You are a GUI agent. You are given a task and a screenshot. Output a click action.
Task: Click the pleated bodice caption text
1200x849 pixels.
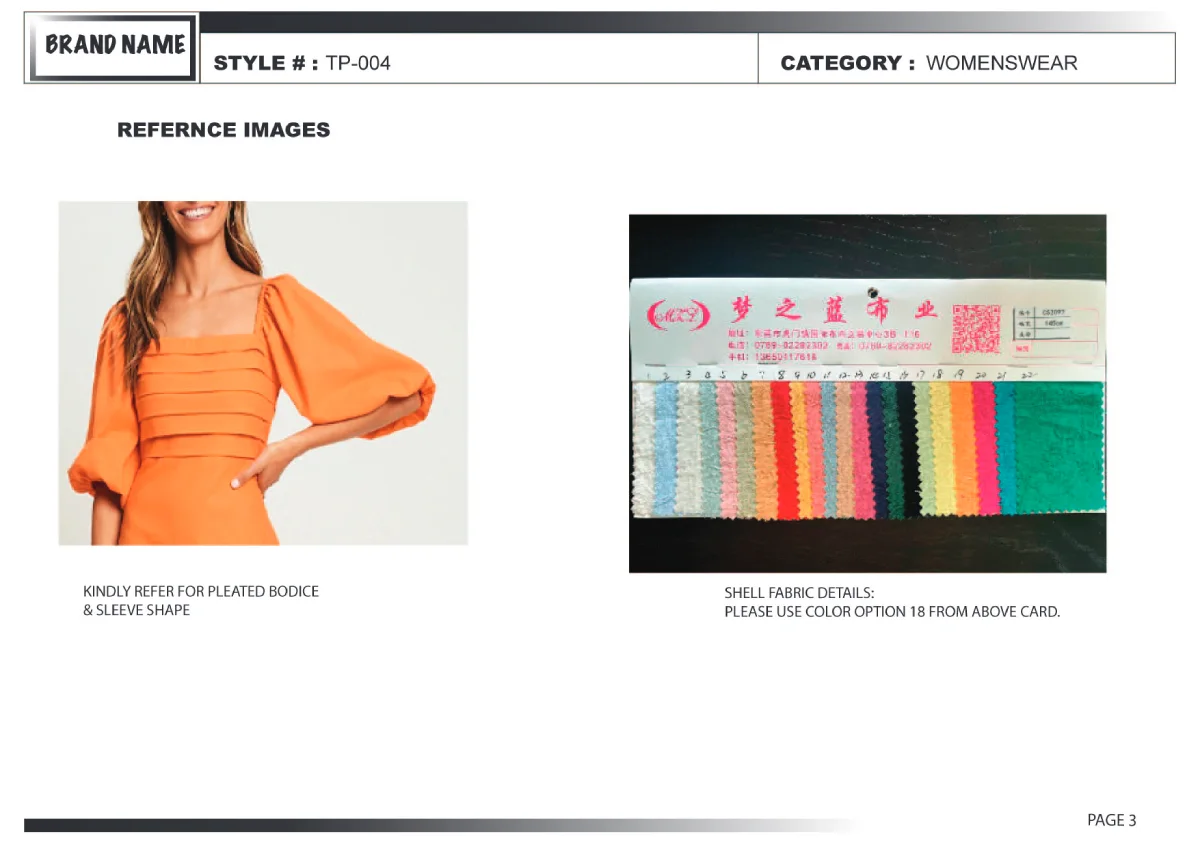[x=200, y=600]
